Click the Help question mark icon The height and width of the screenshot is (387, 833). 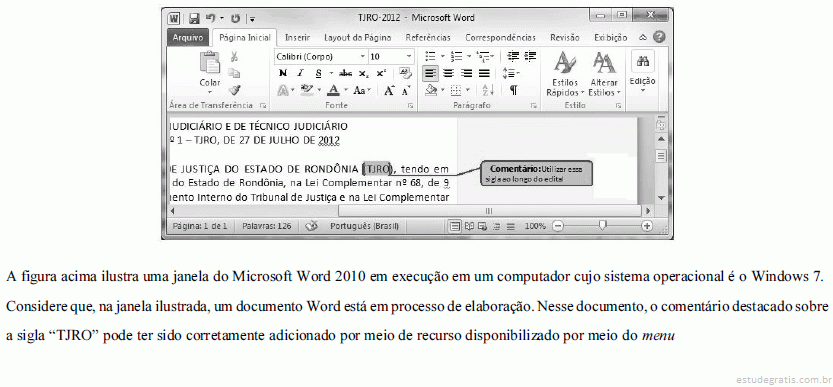pos(659,37)
